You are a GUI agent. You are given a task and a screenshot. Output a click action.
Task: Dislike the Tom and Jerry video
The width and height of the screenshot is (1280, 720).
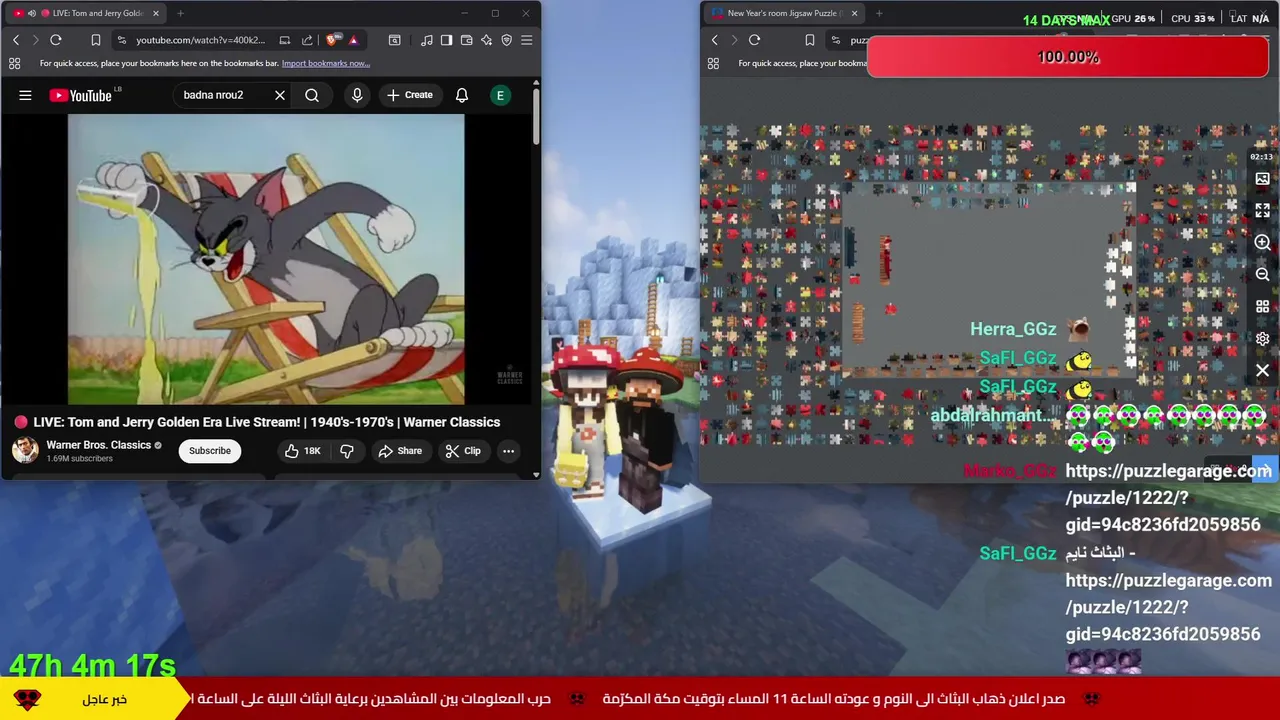click(x=347, y=451)
